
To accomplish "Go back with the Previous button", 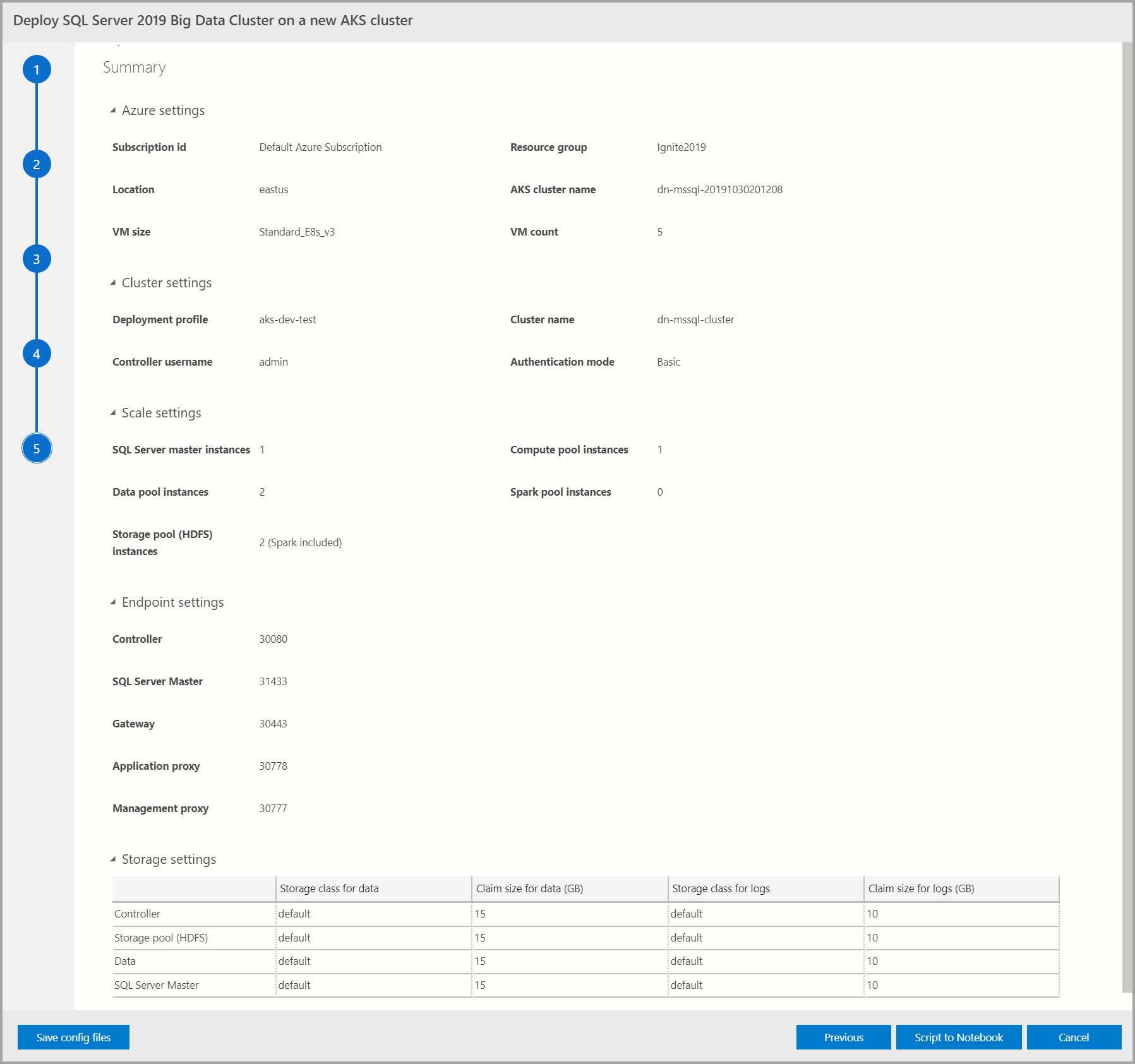I will (x=843, y=1037).
